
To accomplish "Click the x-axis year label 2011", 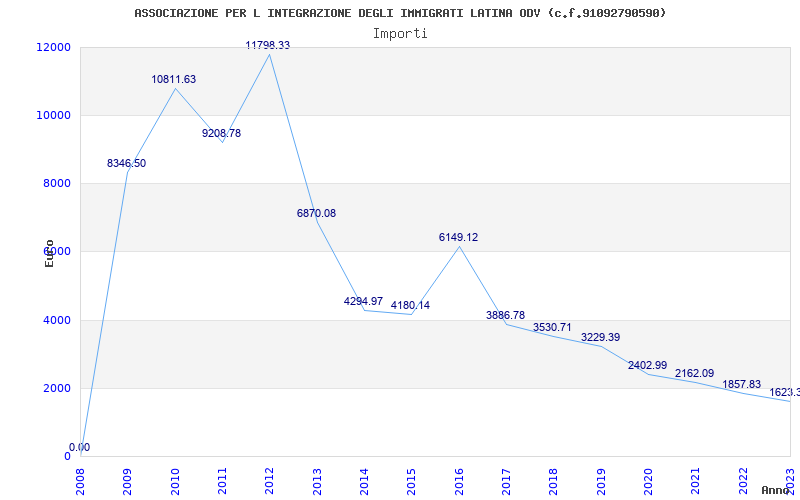I will 222,481.
